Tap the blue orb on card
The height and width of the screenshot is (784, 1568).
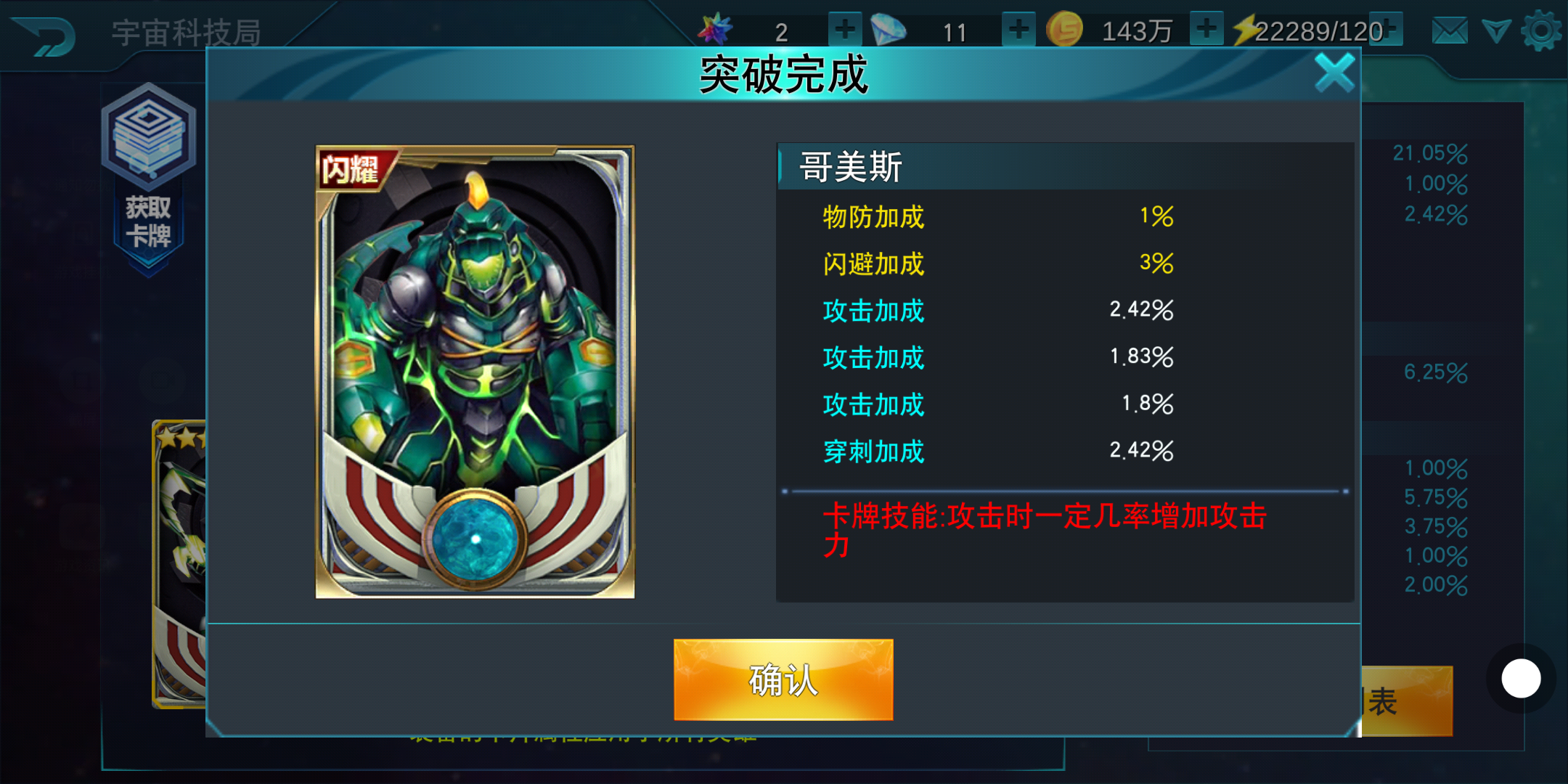(x=475, y=539)
